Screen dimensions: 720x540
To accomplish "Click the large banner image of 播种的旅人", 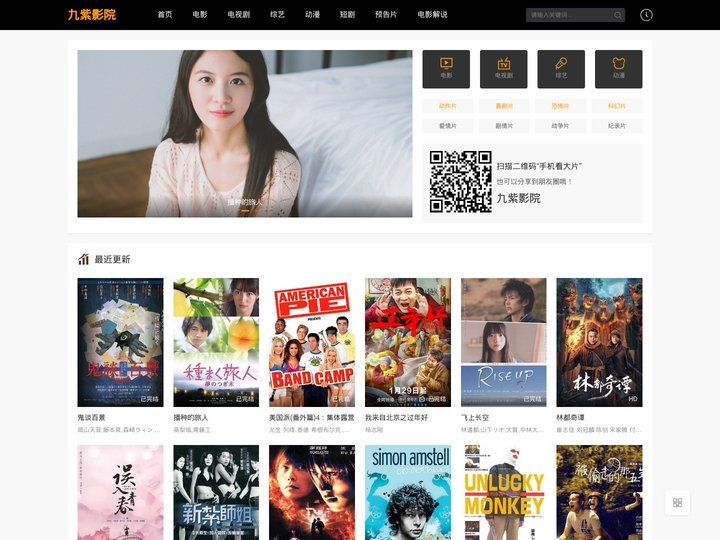I will (x=245, y=133).
